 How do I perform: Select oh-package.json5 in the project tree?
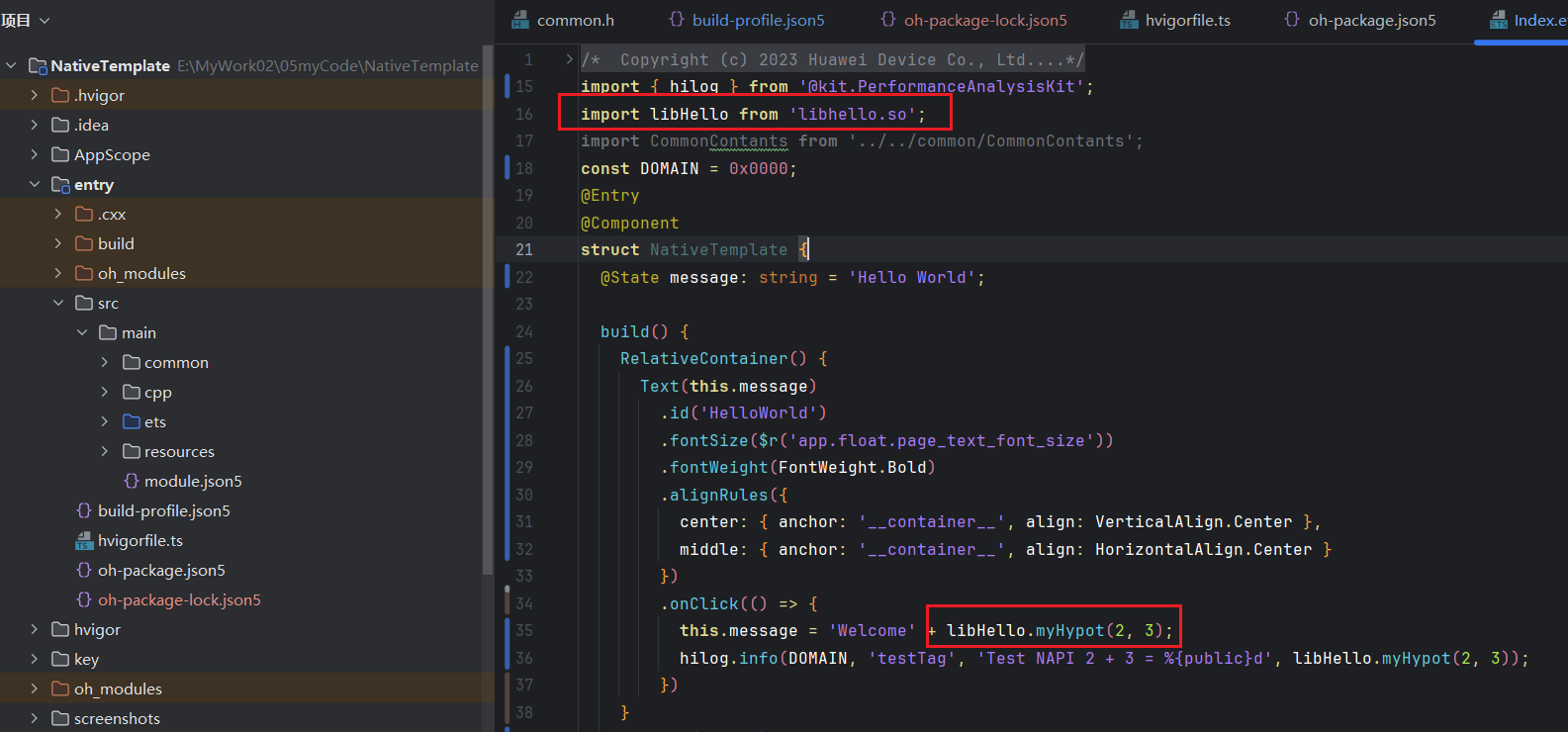(x=161, y=571)
